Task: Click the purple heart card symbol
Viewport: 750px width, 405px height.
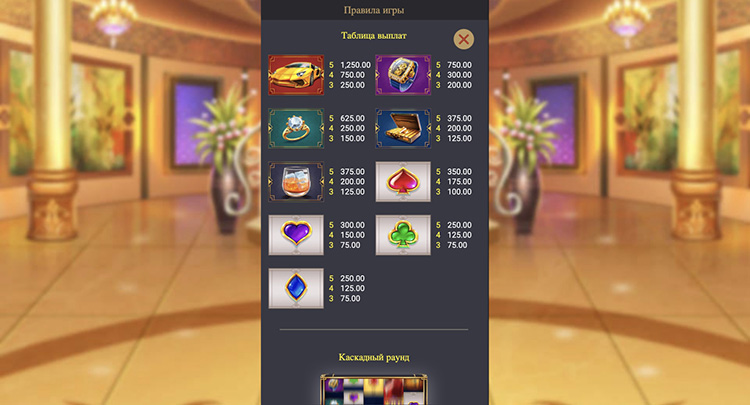Action: [x=296, y=235]
